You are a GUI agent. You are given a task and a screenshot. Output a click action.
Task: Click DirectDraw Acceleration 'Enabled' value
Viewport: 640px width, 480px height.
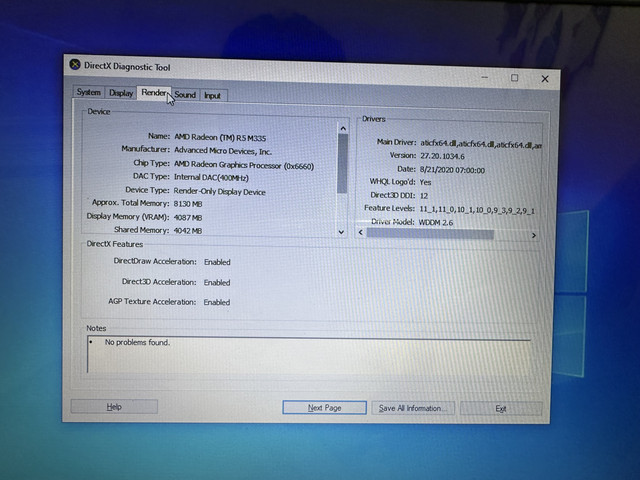[x=217, y=262]
